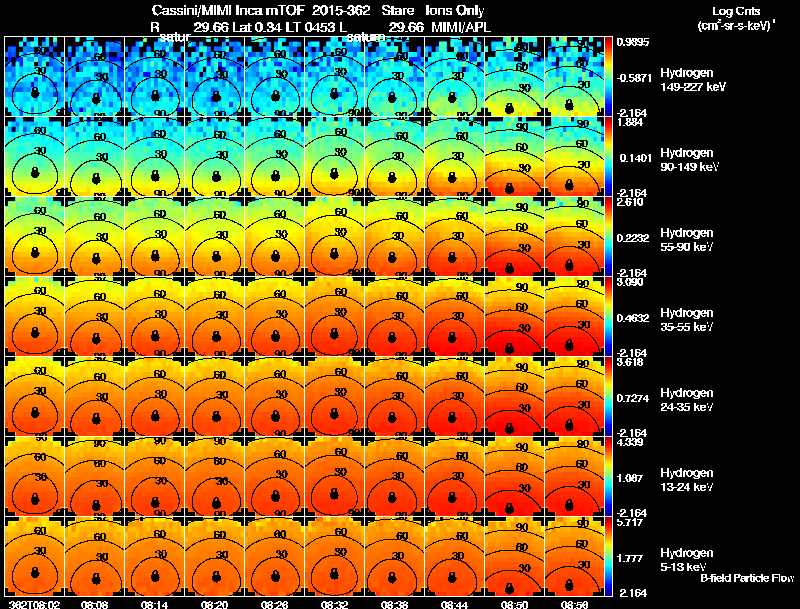
Task: Open the 08:20 panel in the 35-55 keV row
Action: click(214, 317)
